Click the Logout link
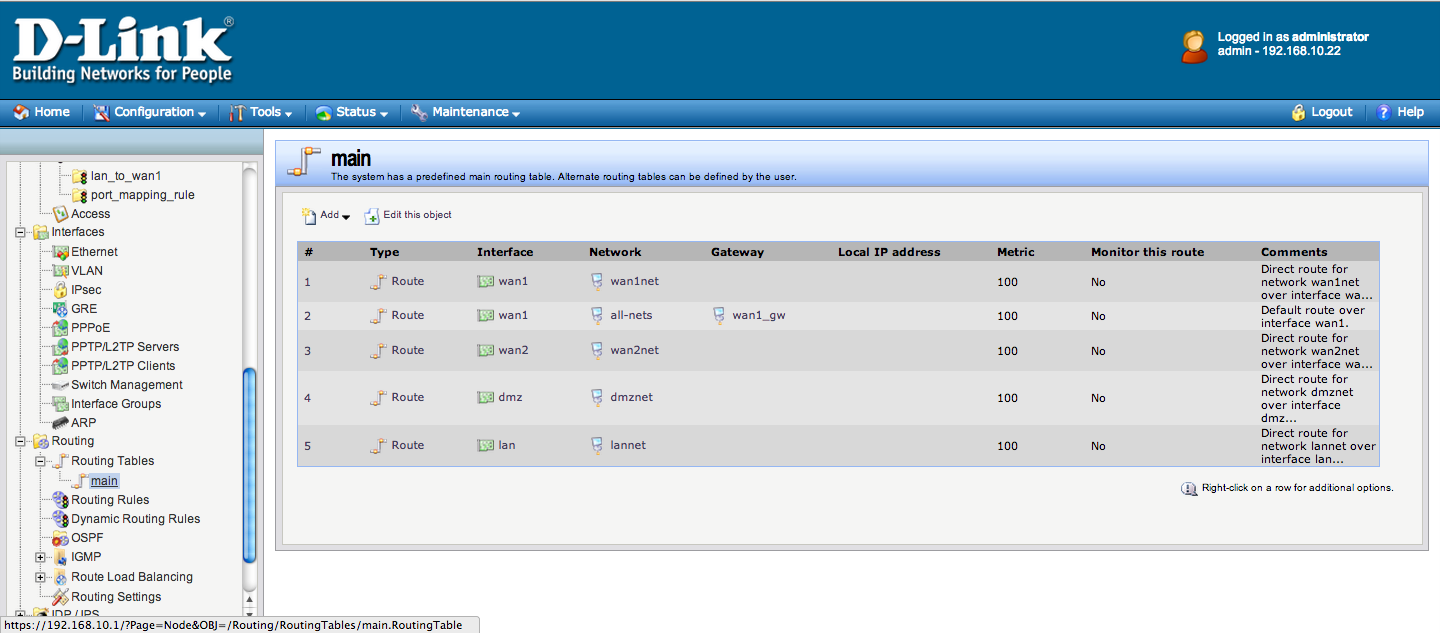 [x=1321, y=112]
